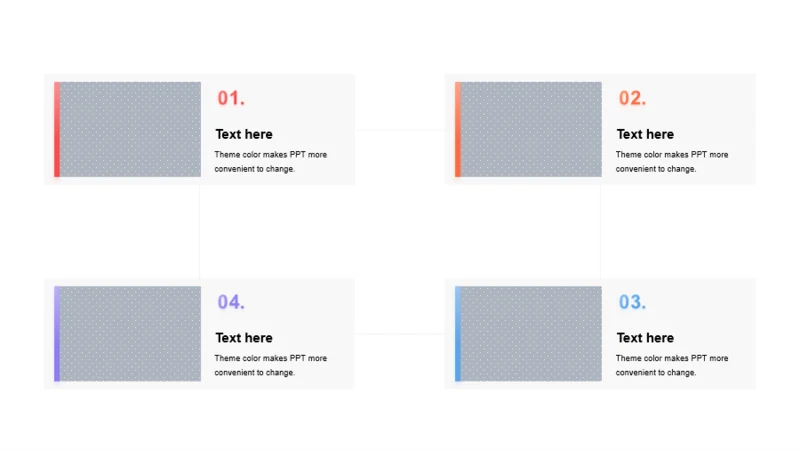Click the image placeholder in card 01
The height and width of the screenshot is (450, 800).
click(x=131, y=130)
